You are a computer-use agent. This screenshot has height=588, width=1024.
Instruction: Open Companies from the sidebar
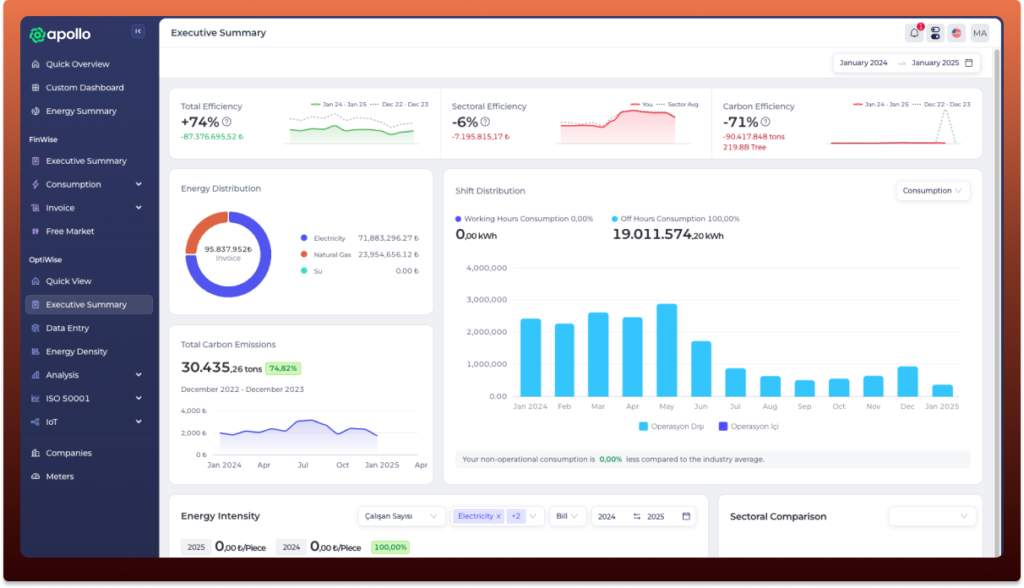pyautogui.click(x=68, y=453)
